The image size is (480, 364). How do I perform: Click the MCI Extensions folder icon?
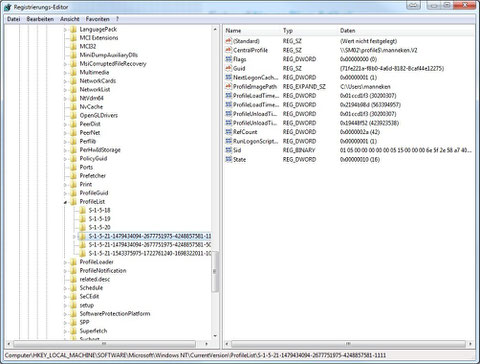(x=73, y=38)
